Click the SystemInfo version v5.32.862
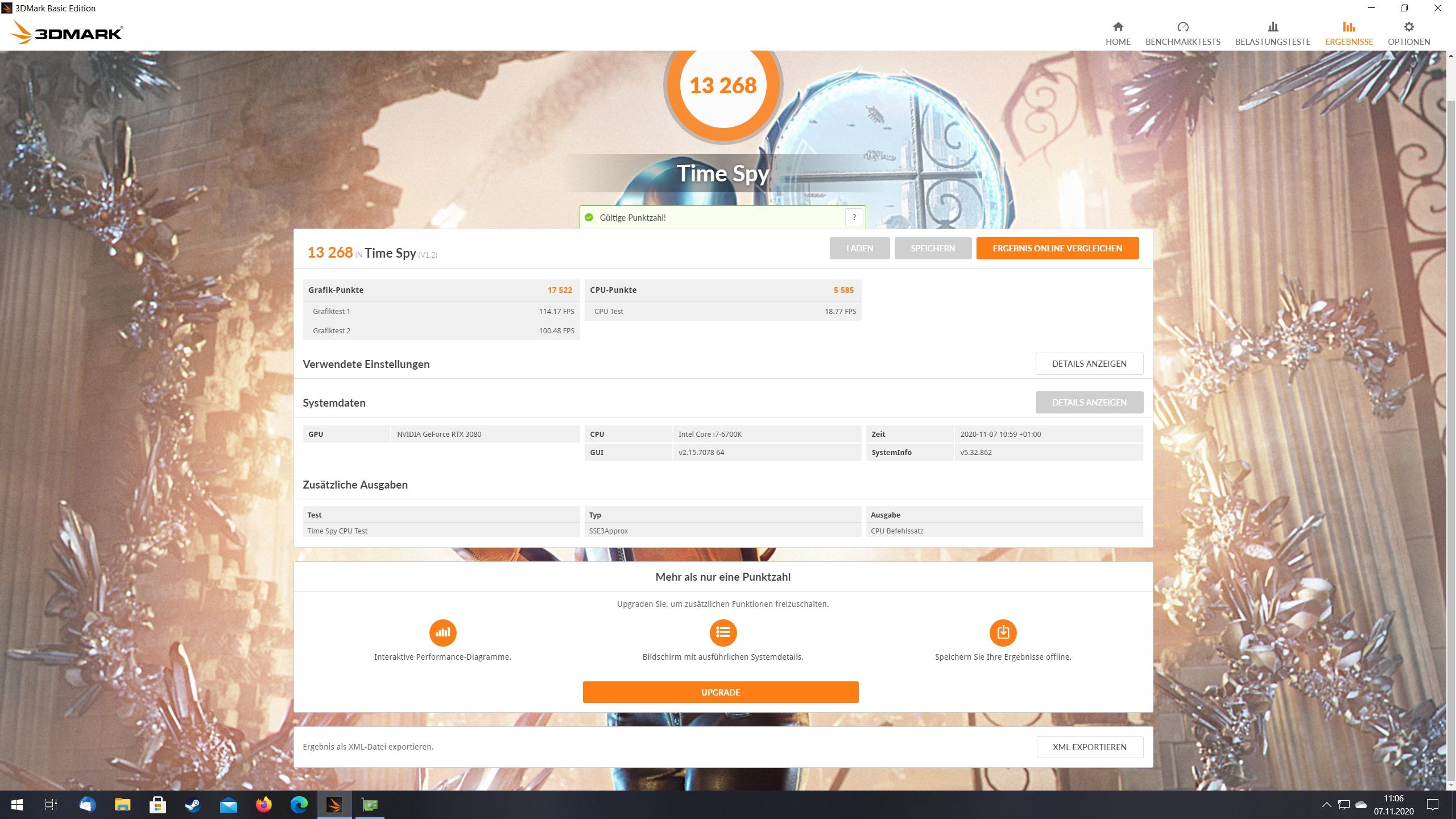1456x819 pixels. (x=976, y=453)
